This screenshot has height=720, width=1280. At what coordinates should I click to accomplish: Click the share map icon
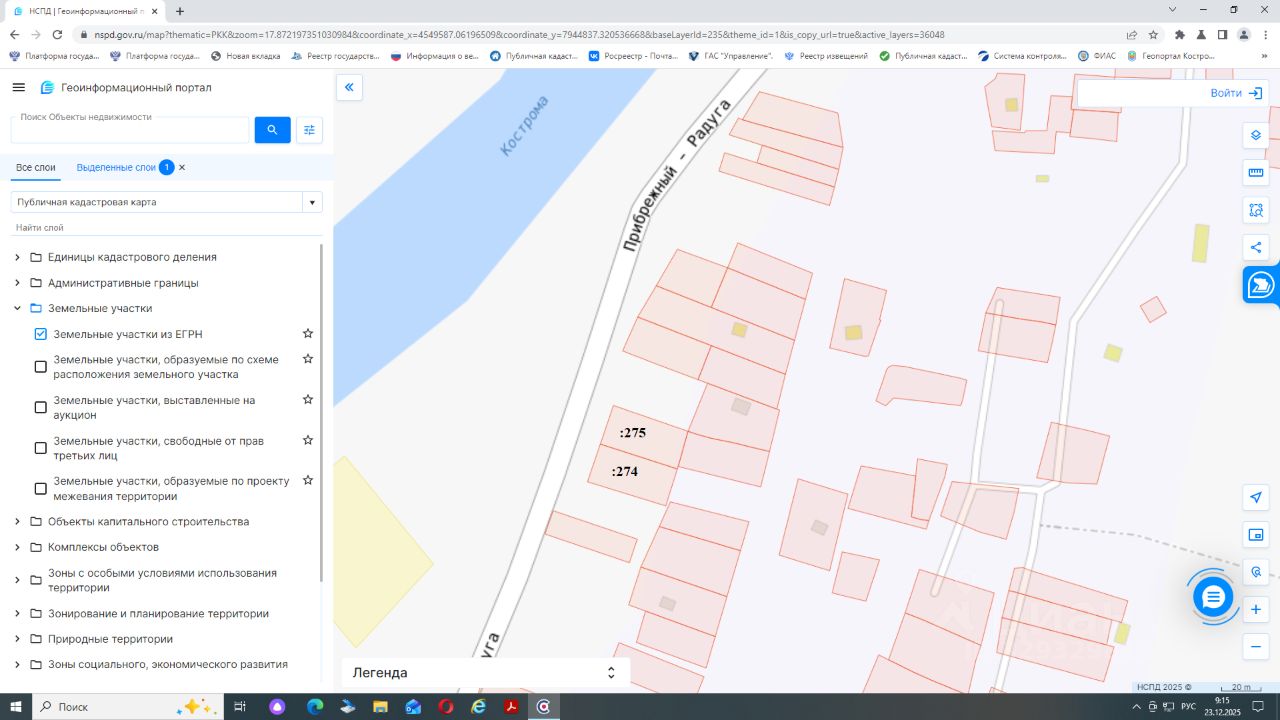(1256, 247)
